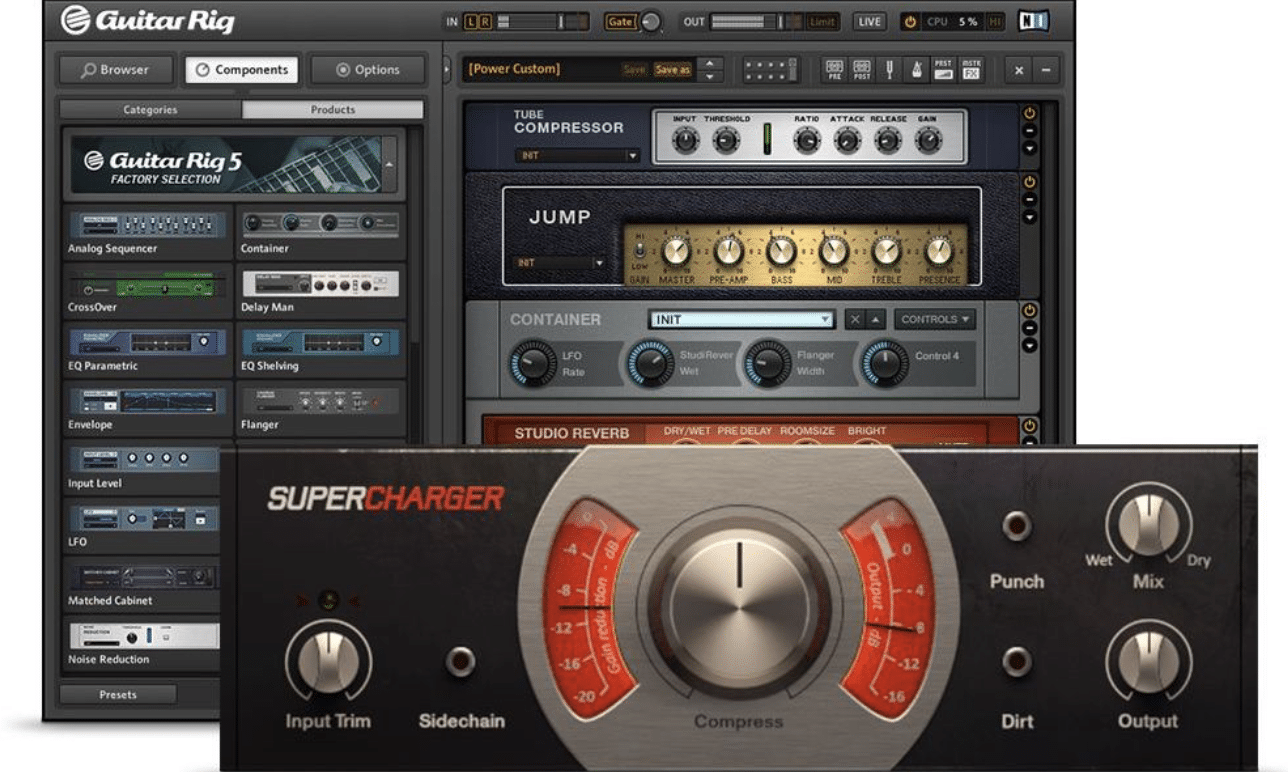Pick the Delay Man component
The image size is (1288, 772).
click(x=321, y=292)
